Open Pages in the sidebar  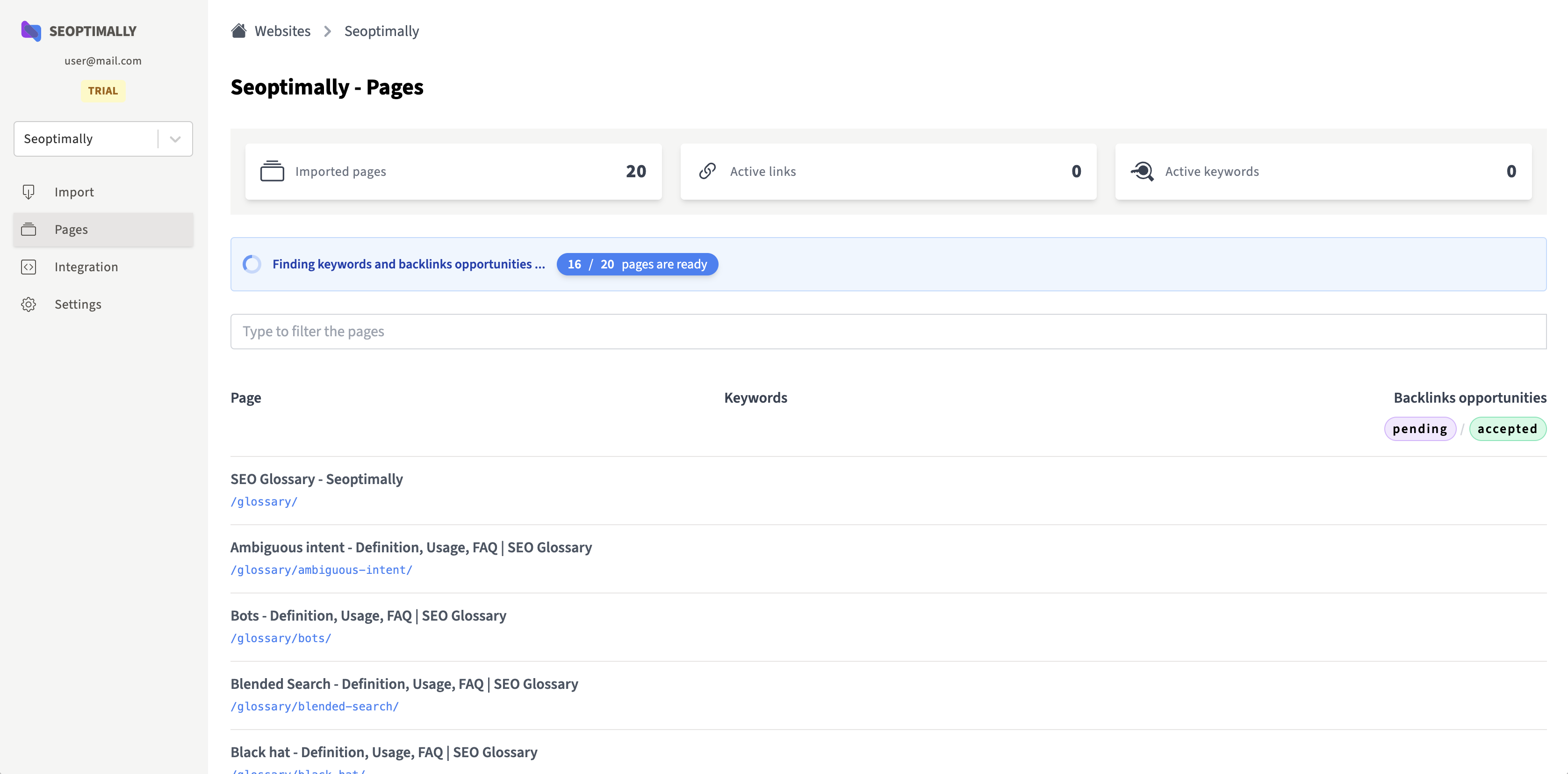(x=103, y=230)
